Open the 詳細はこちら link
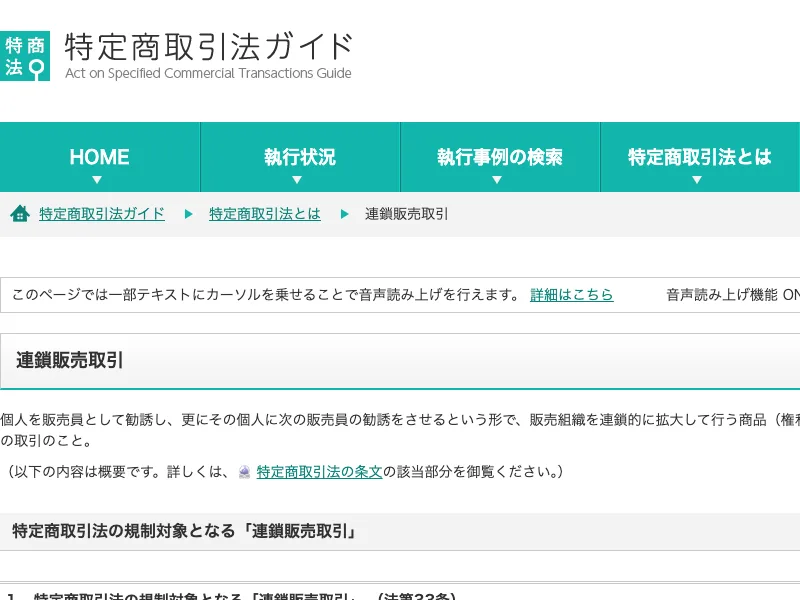Screen dimensions: 800x600 [571, 294]
